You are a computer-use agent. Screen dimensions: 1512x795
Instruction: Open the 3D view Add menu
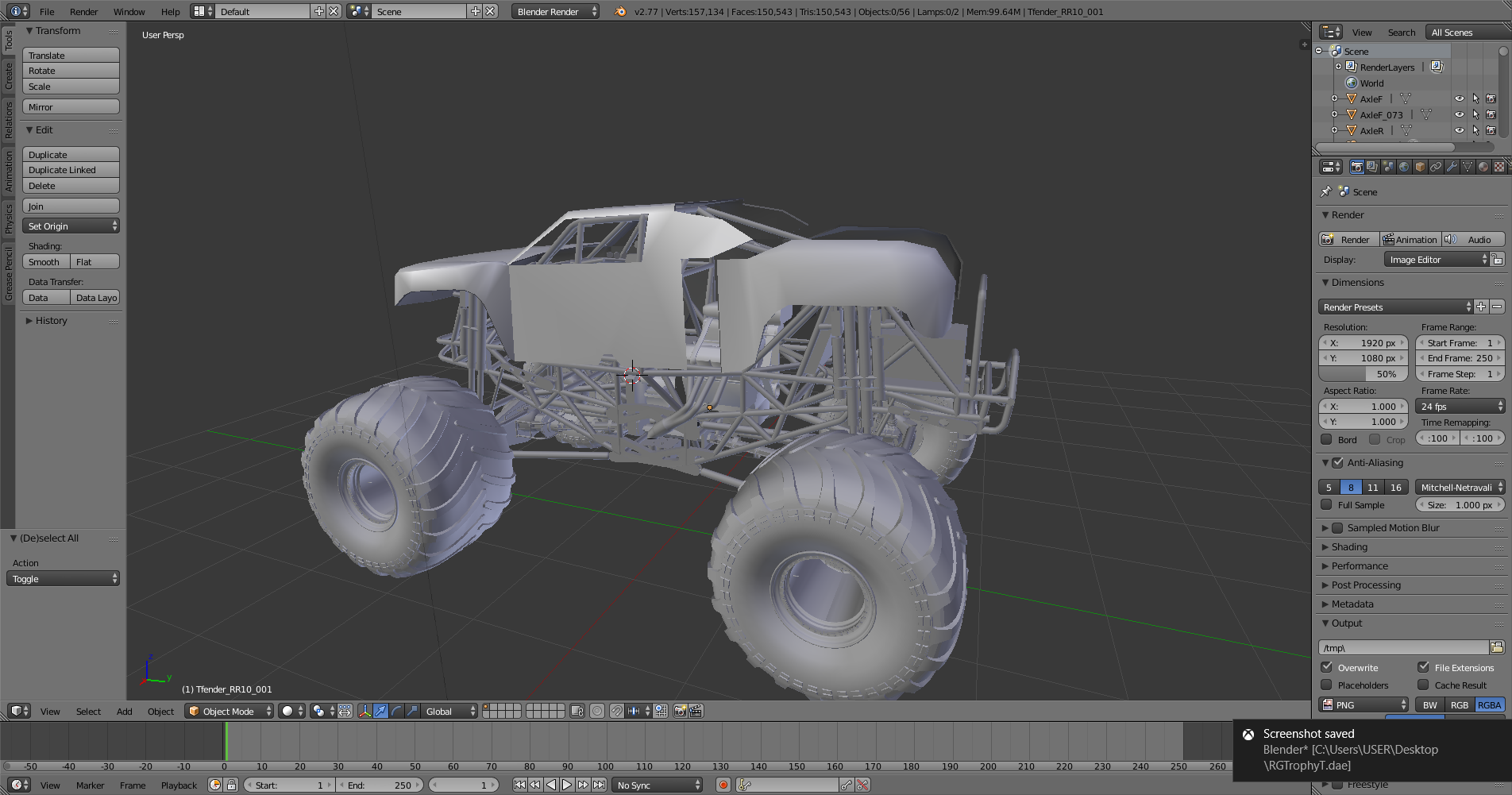click(124, 711)
